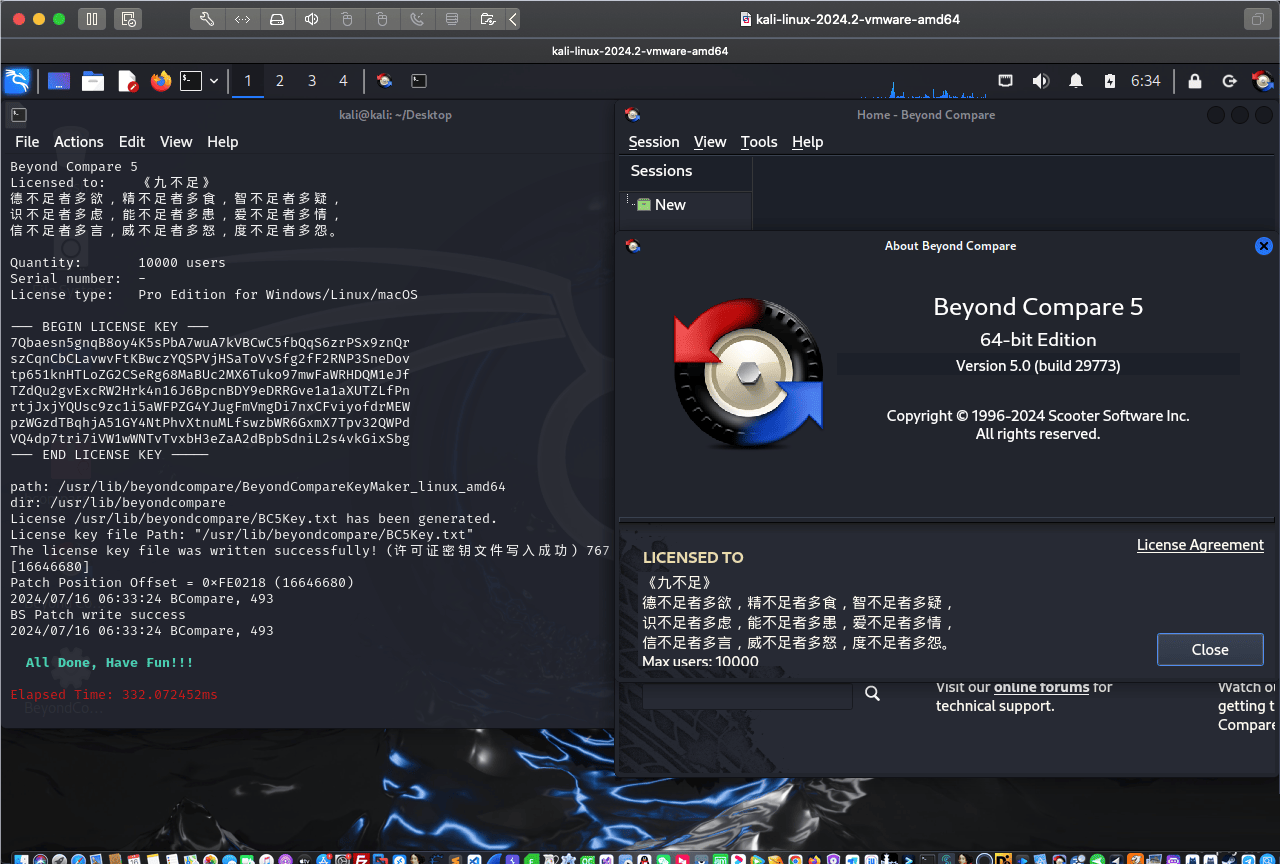
Task: Open the Kali panel volume control
Action: 1041,81
